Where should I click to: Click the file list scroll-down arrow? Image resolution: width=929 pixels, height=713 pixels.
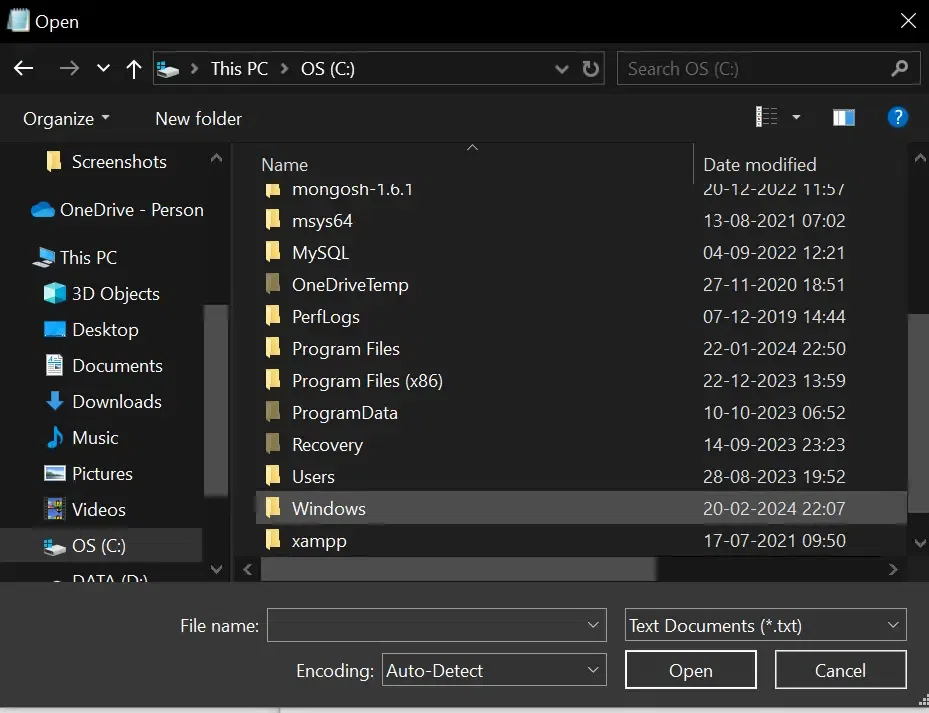click(920, 543)
